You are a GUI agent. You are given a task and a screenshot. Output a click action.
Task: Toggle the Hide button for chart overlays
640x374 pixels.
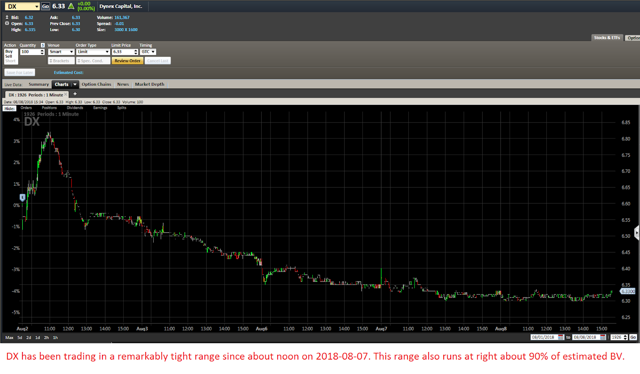pos(9,108)
